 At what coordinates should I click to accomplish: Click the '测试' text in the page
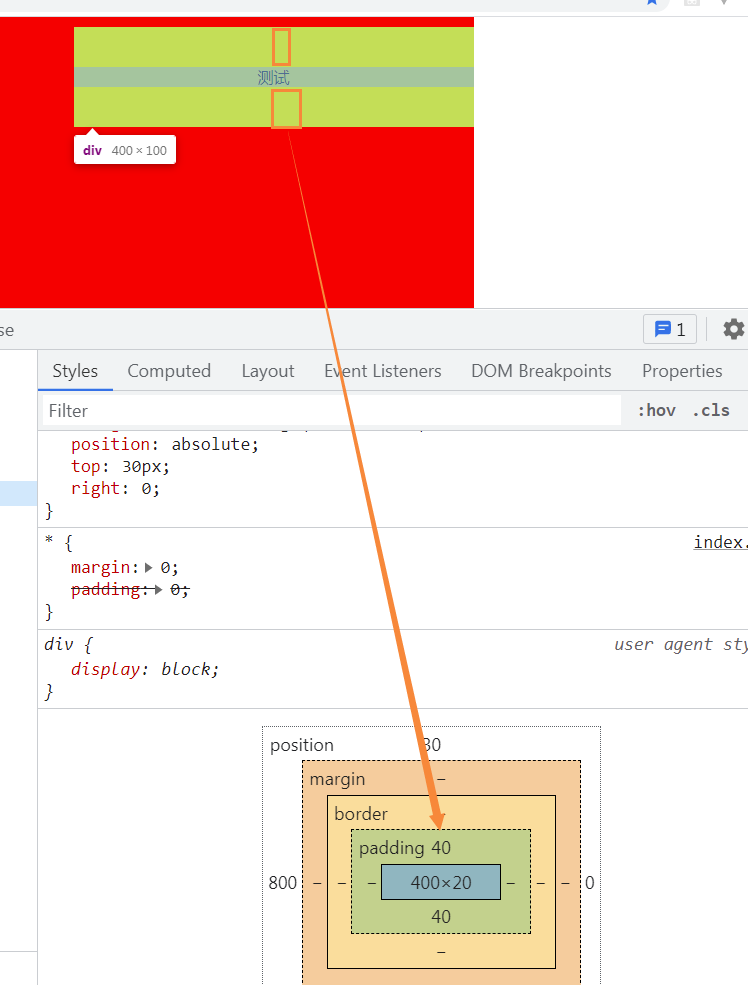[273, 77]
